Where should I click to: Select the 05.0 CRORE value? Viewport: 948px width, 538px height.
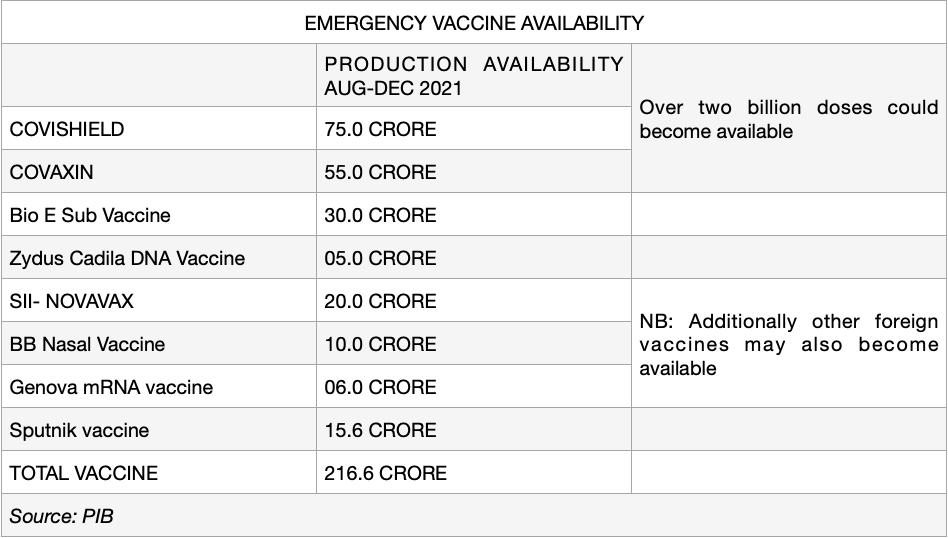pos(381,258)
